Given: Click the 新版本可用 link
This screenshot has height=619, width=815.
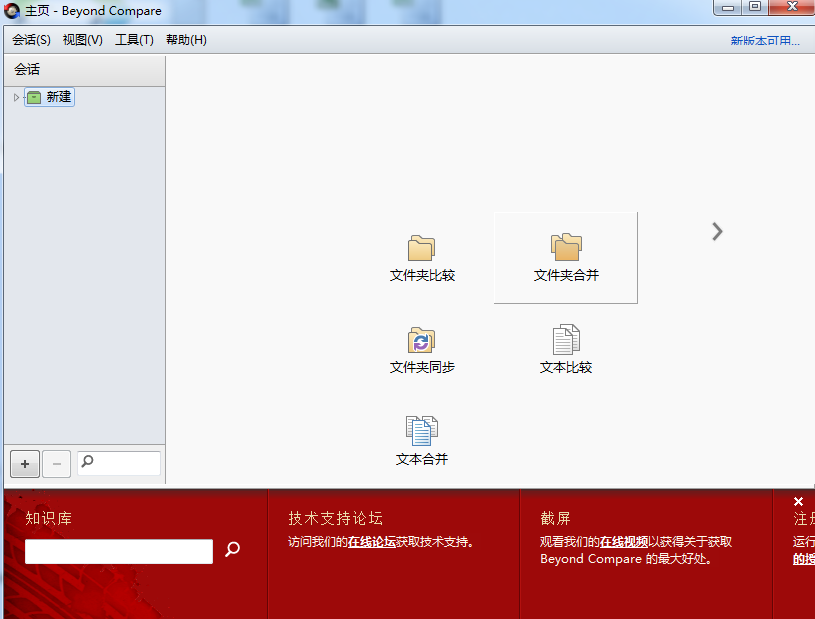Looking at the screenshot, I should [765, 41].
